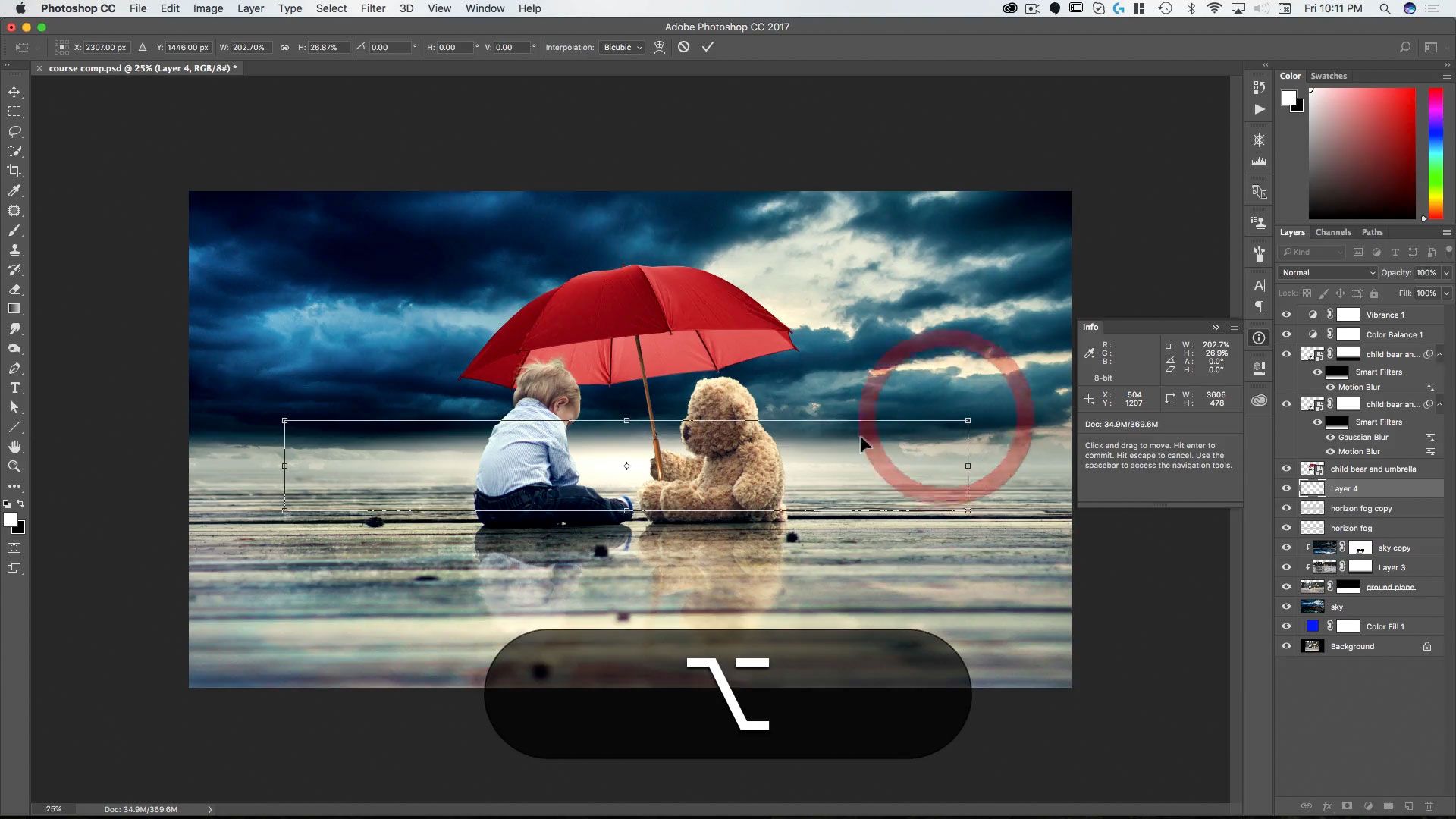The image size is (1456, 819).
Task: Hide the horizon fog layer
Action: pos(1286,528)
